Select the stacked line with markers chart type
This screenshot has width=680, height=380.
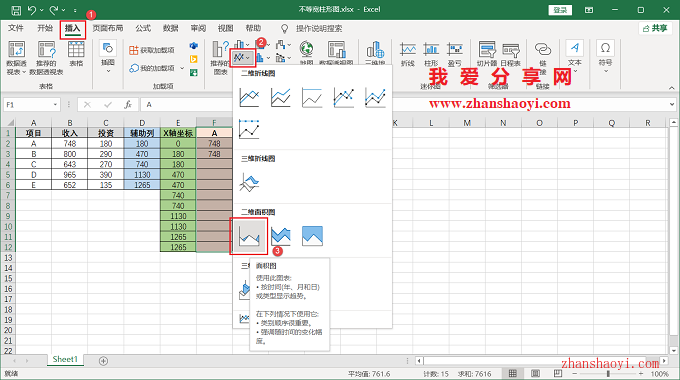tap(375, 97)
